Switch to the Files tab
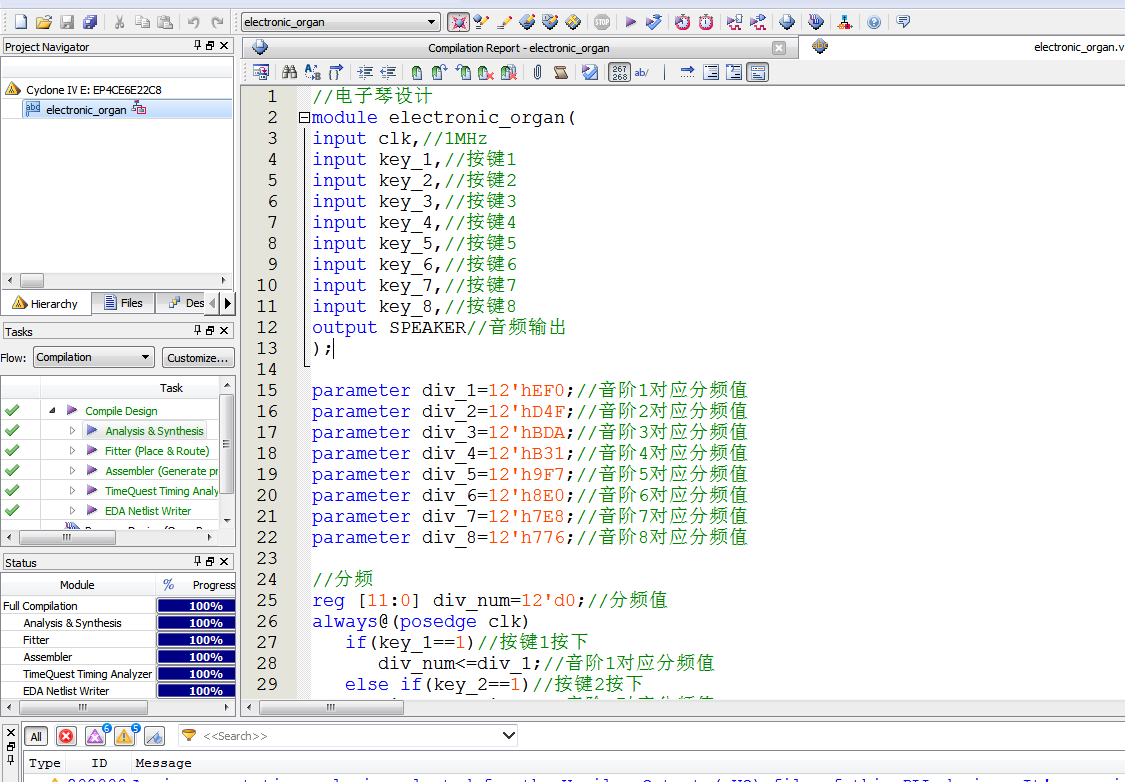This screenshot has height=782, width=1125. pyautogui.click(x=123, y=302)
